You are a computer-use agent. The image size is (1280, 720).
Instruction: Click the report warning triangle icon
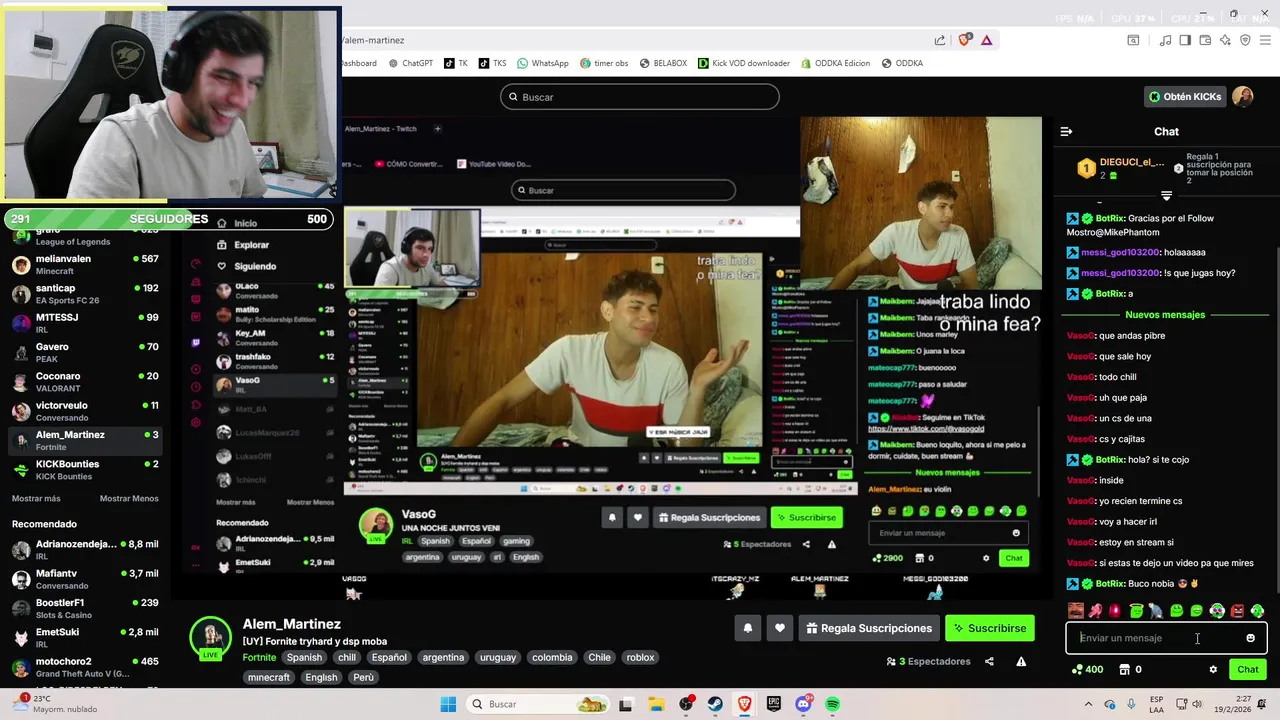[1021, 661]
